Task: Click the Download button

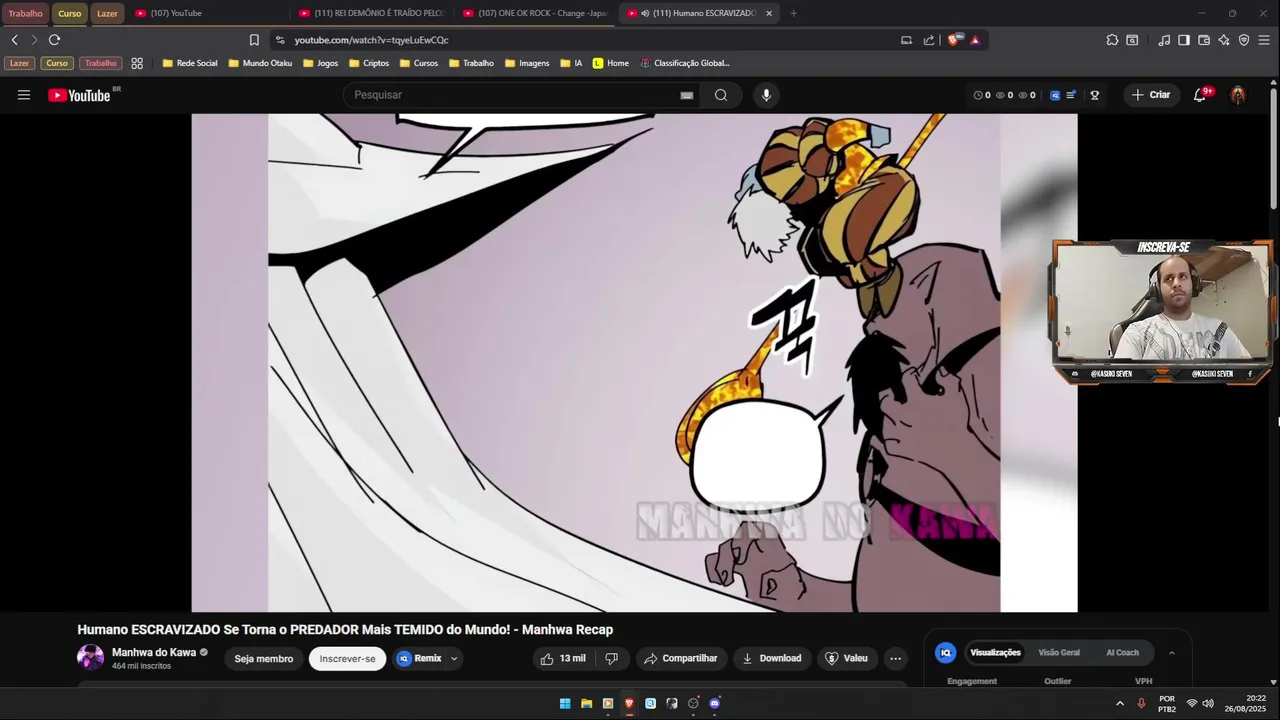Action: 771,658
